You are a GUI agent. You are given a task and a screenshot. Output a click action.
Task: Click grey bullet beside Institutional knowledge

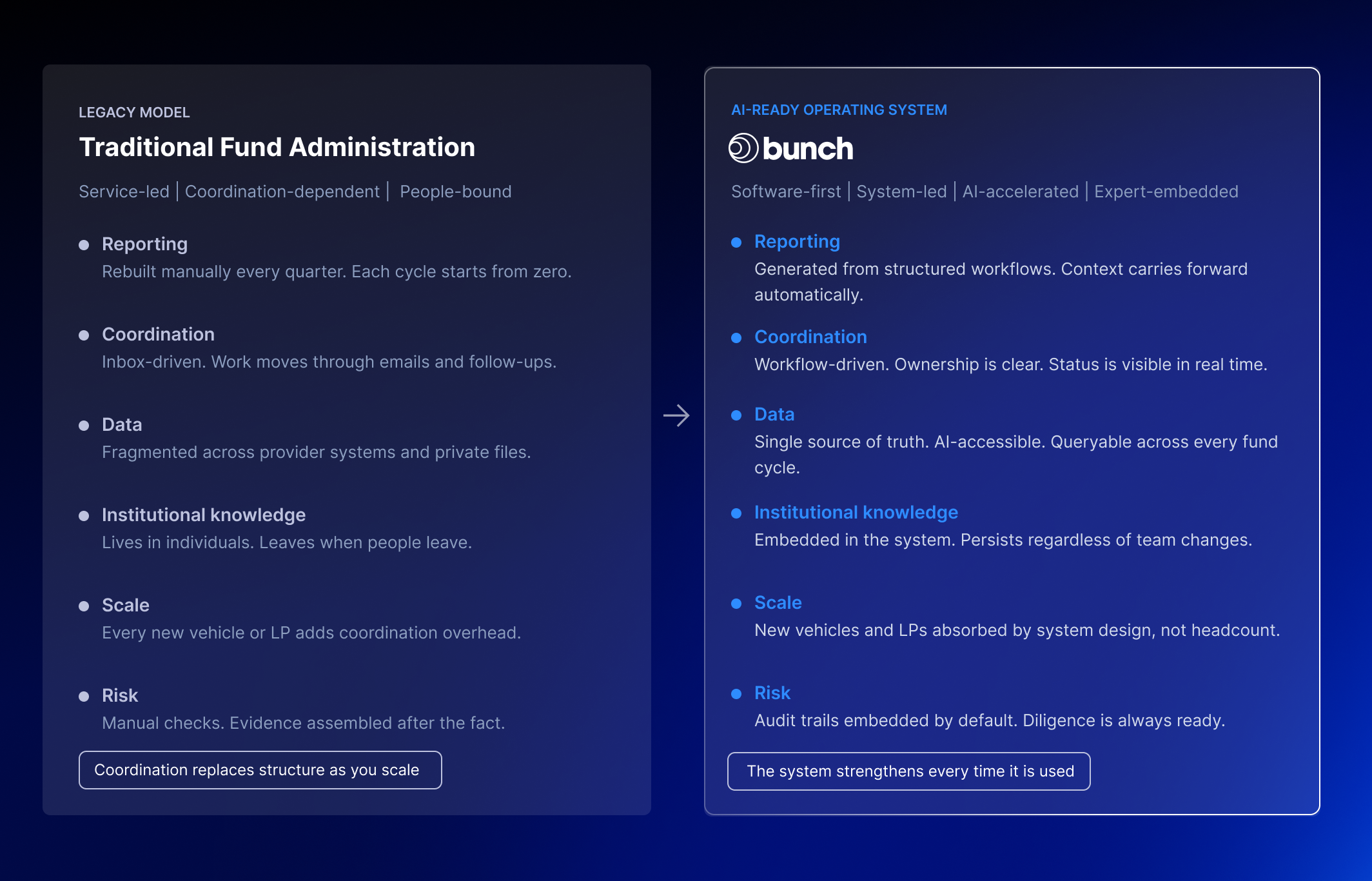tap(84, 516)
